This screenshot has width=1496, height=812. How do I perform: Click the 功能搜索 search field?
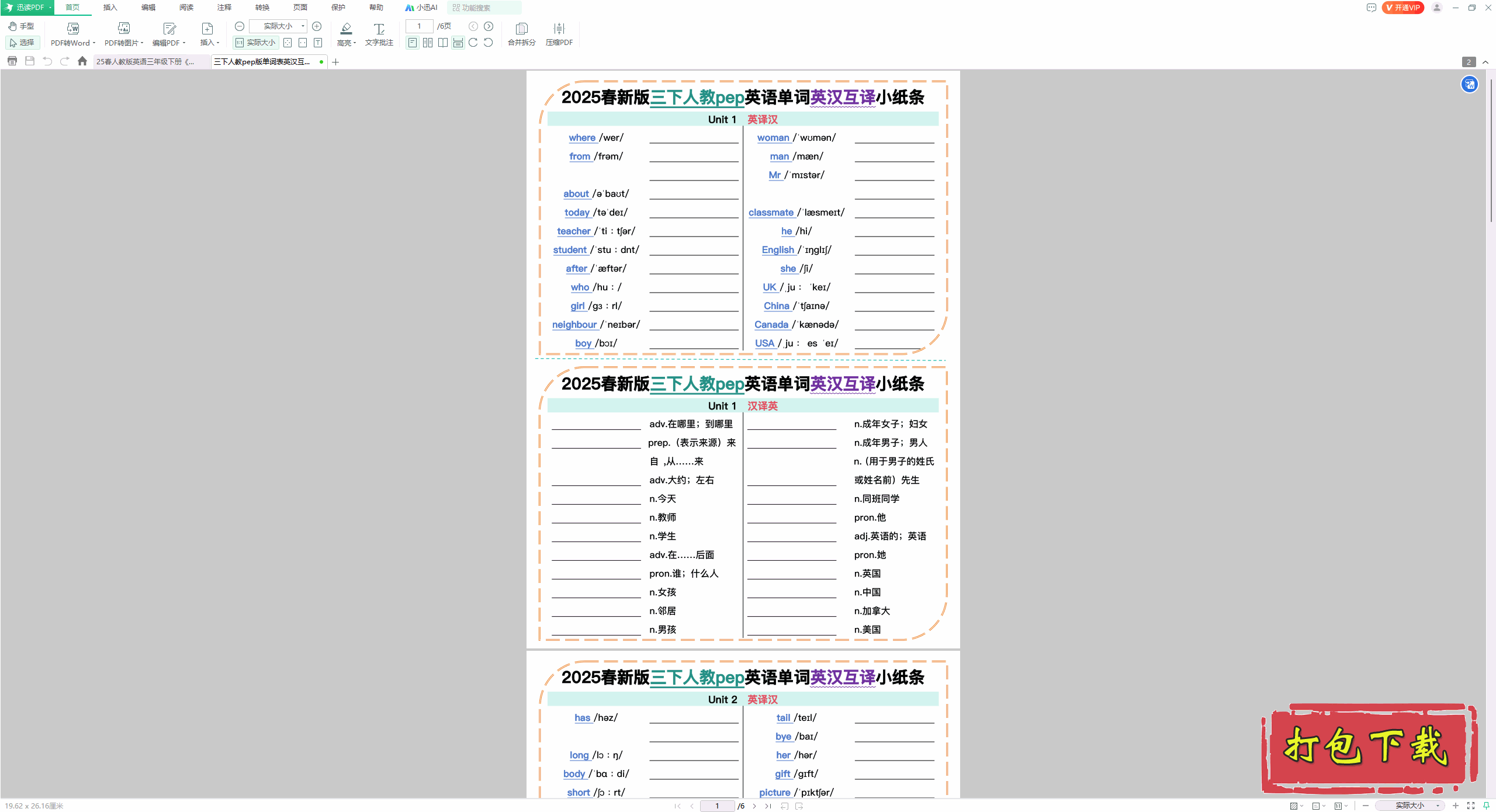(x=484, y=8)
